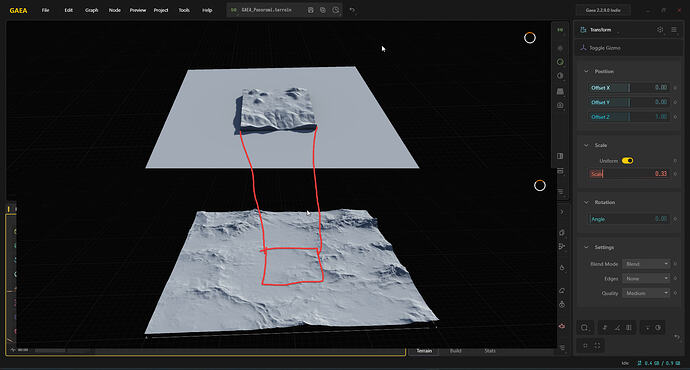Open the Project menu
This screenshot has height=370, width=690.
(x=161, y=10)
